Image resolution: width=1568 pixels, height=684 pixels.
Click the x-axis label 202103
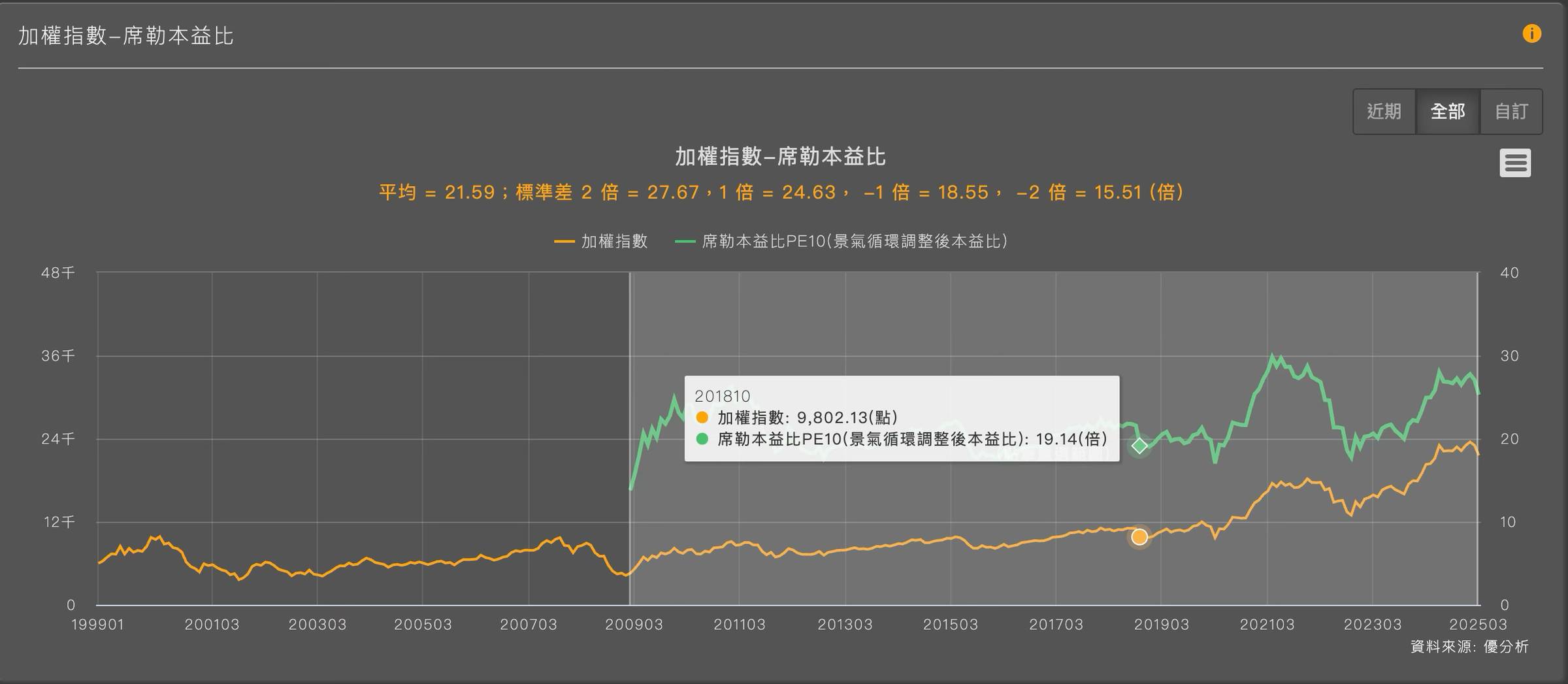pos(1267,625)
